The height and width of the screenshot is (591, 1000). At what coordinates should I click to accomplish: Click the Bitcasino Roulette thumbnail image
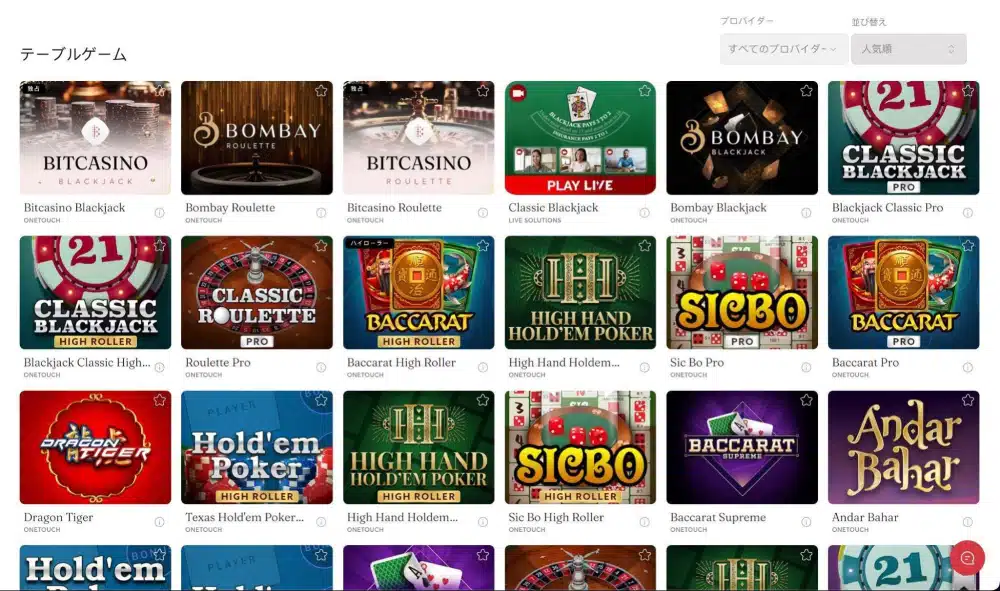click(x=418, y=138)
